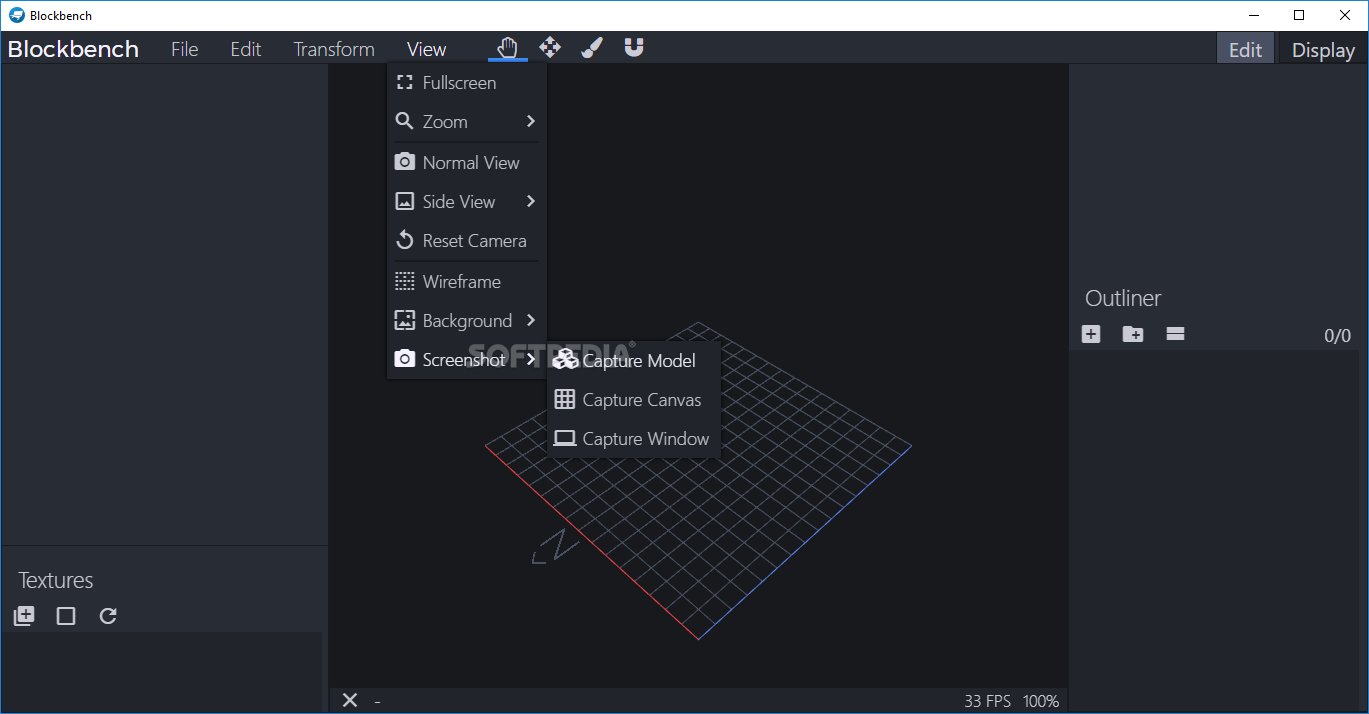Select the hand move tool

pyautogui.click(x=508, y=47)
